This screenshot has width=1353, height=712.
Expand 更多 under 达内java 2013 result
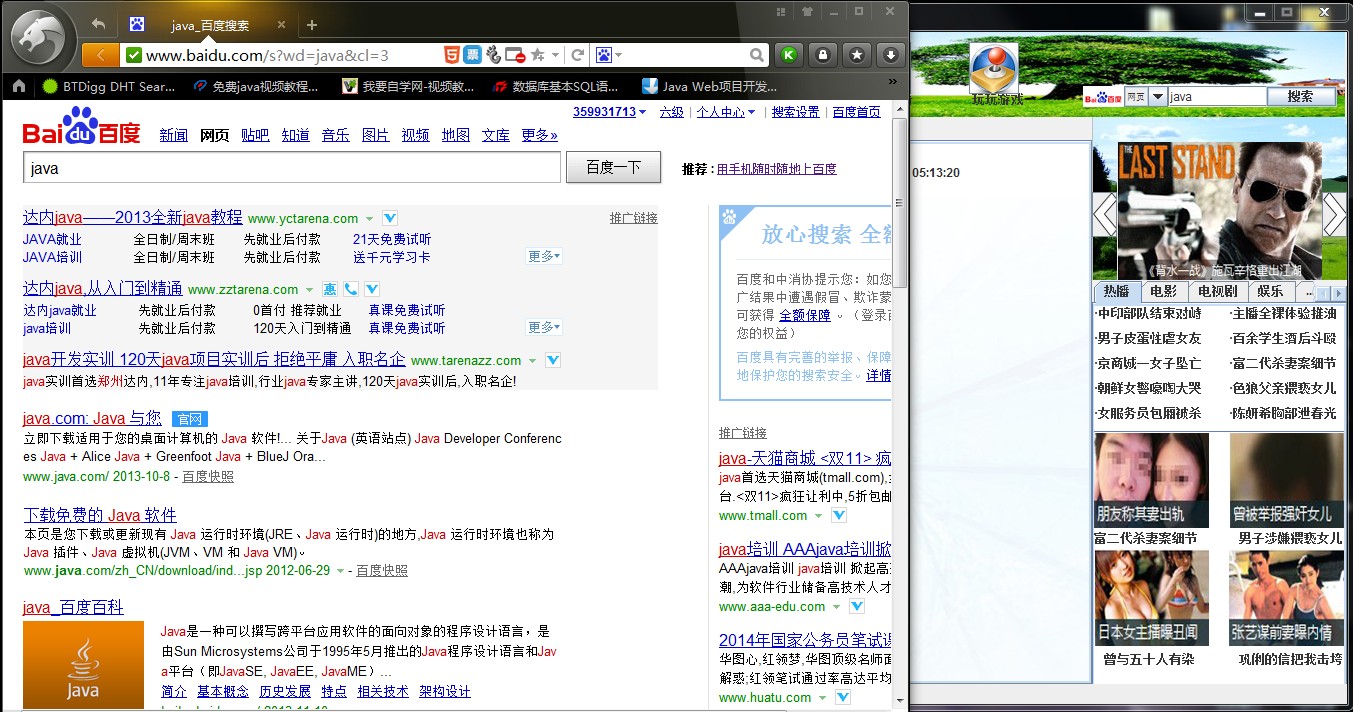tap(544, 257)
